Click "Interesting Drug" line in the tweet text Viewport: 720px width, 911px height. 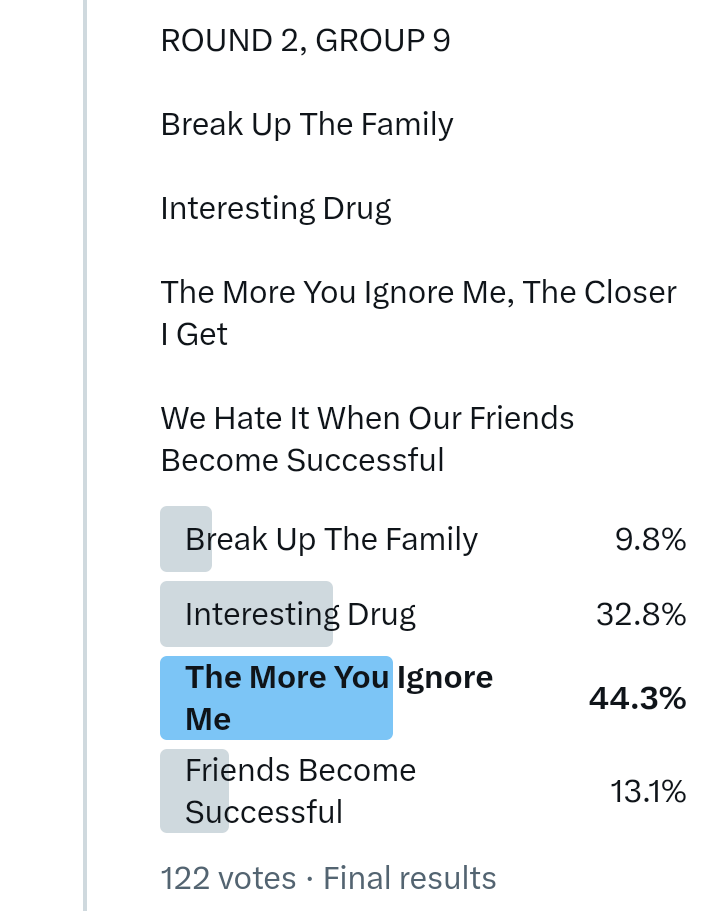(276, 208)
